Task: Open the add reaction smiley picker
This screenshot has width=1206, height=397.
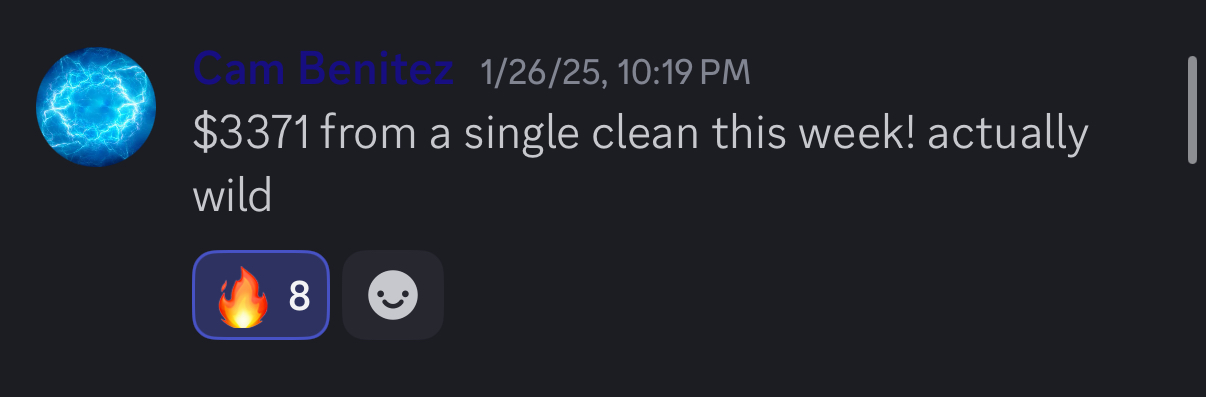Action: tap(393, 295)
